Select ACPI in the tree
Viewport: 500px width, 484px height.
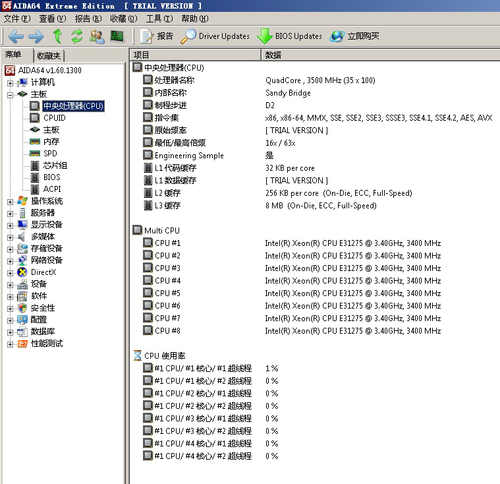coord(52,189)
